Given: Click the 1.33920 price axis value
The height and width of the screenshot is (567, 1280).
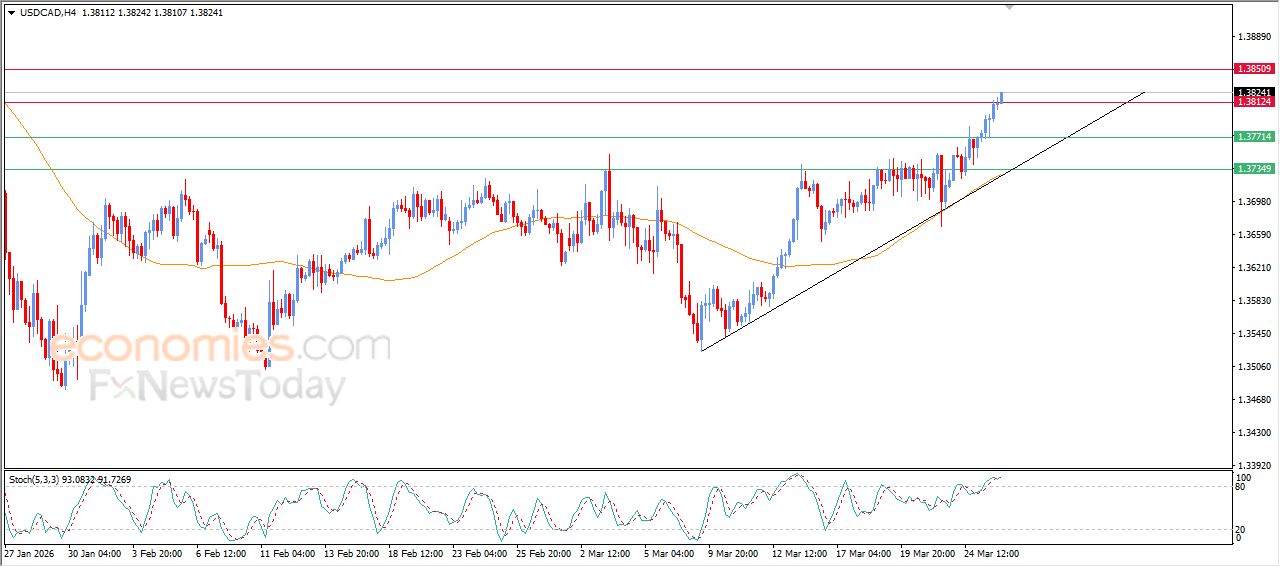Looking at the screenshot, I should pos(1253,465).
